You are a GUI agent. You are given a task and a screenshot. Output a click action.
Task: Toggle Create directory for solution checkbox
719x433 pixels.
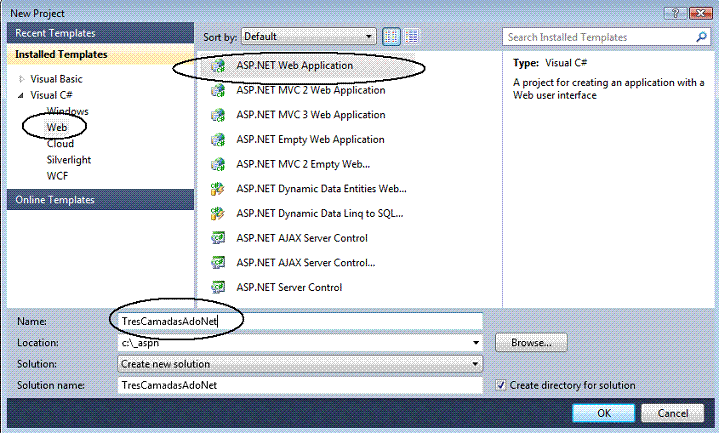(x=501, y=385)
